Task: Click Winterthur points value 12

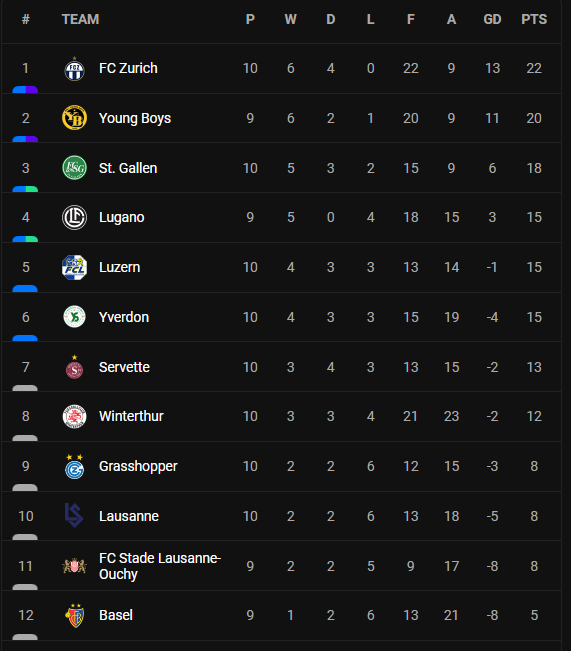Action: pyautogui.click(x=534, y=416)
